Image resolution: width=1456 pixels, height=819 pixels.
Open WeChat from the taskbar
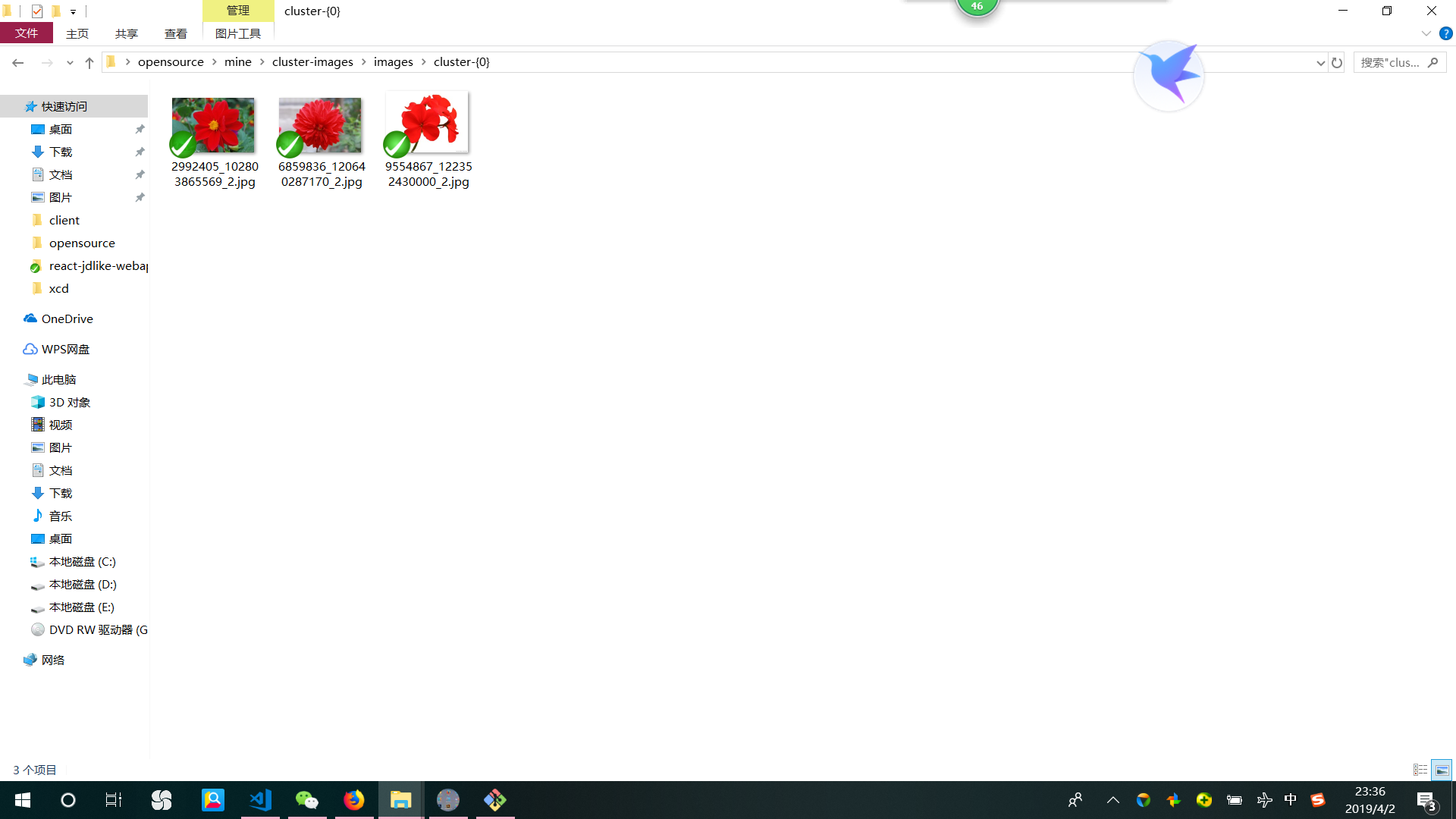307,800
